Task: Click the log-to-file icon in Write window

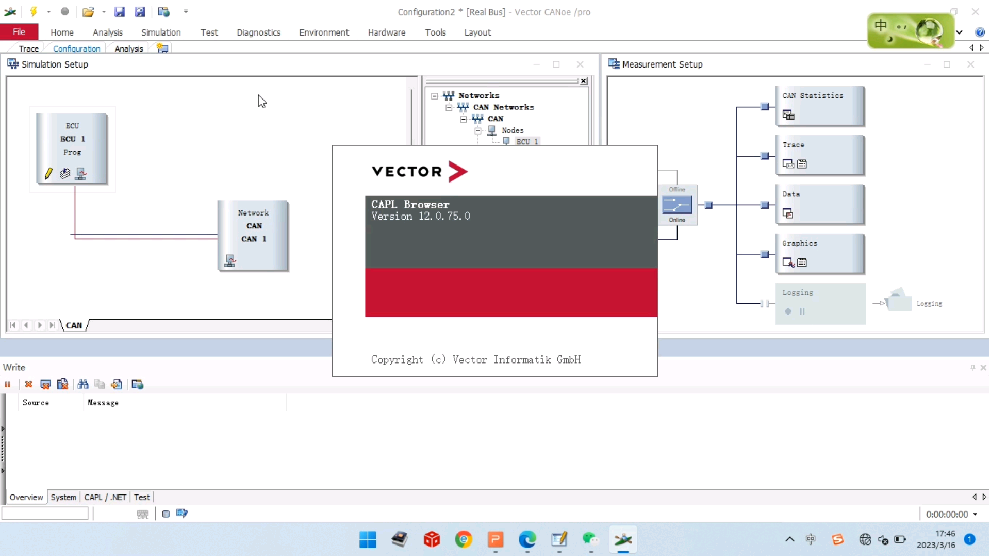Action: click(117, 384)
